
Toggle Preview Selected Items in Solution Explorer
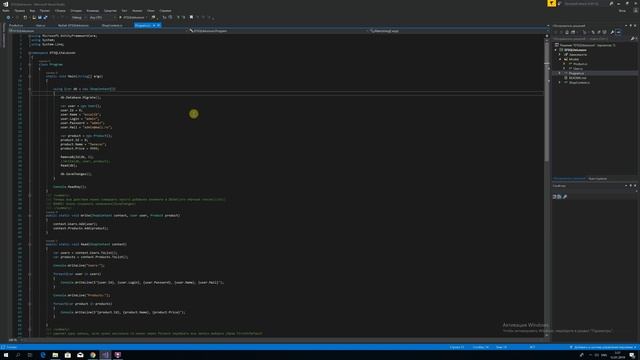pyautogui.click(x=618, y=32)
